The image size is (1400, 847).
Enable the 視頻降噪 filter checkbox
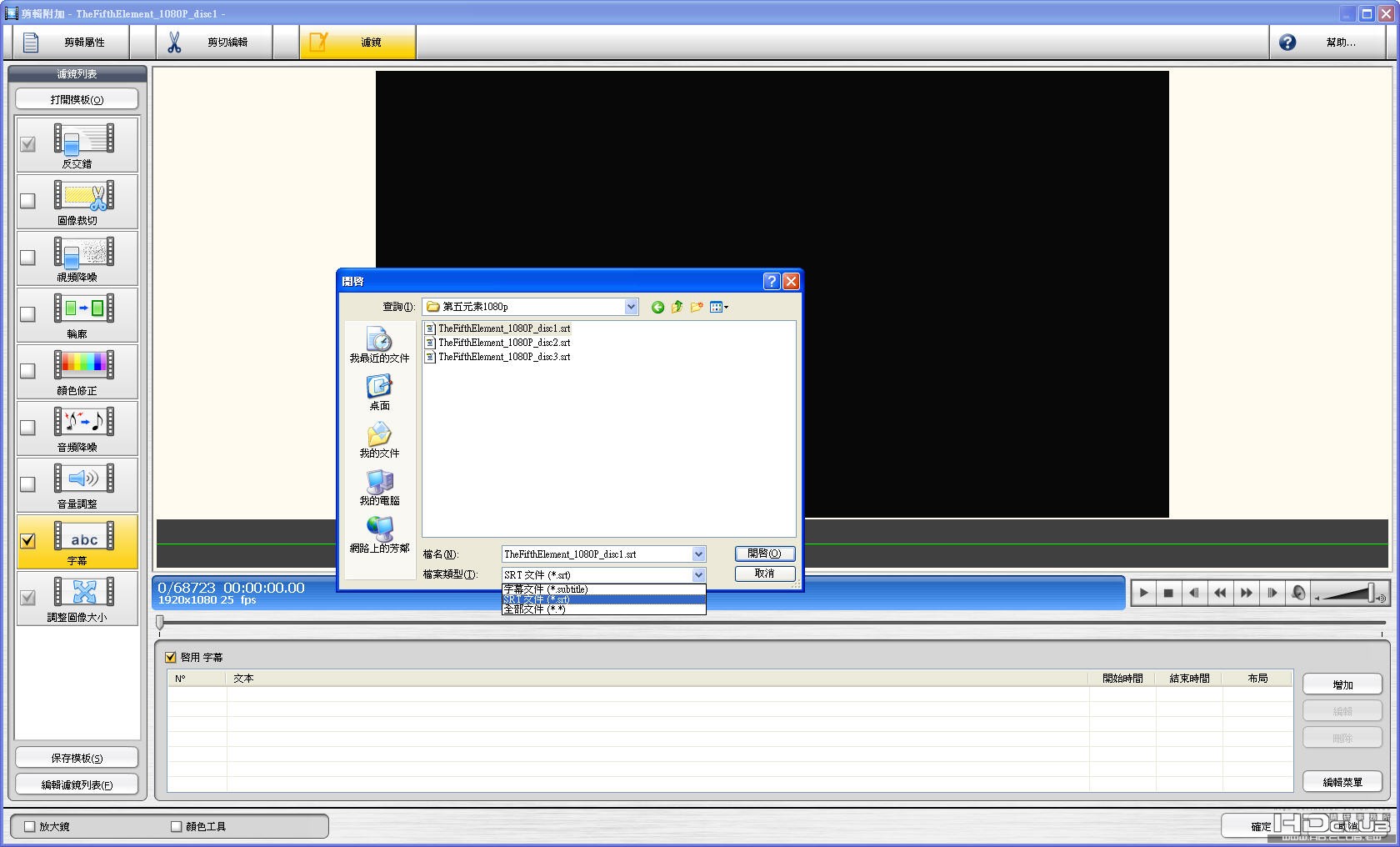27,258
